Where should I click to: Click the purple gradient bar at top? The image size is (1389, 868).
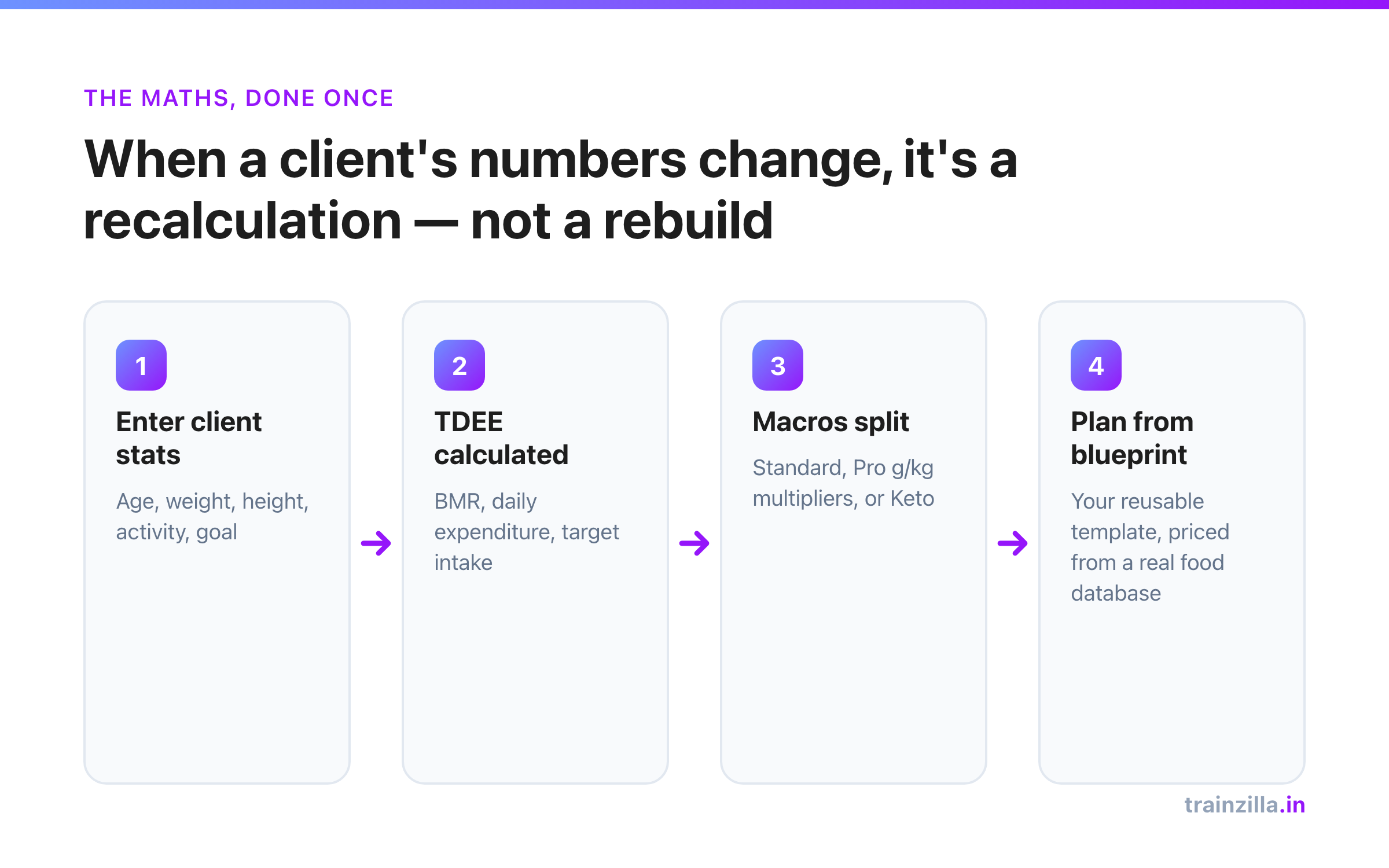[694, 5]
